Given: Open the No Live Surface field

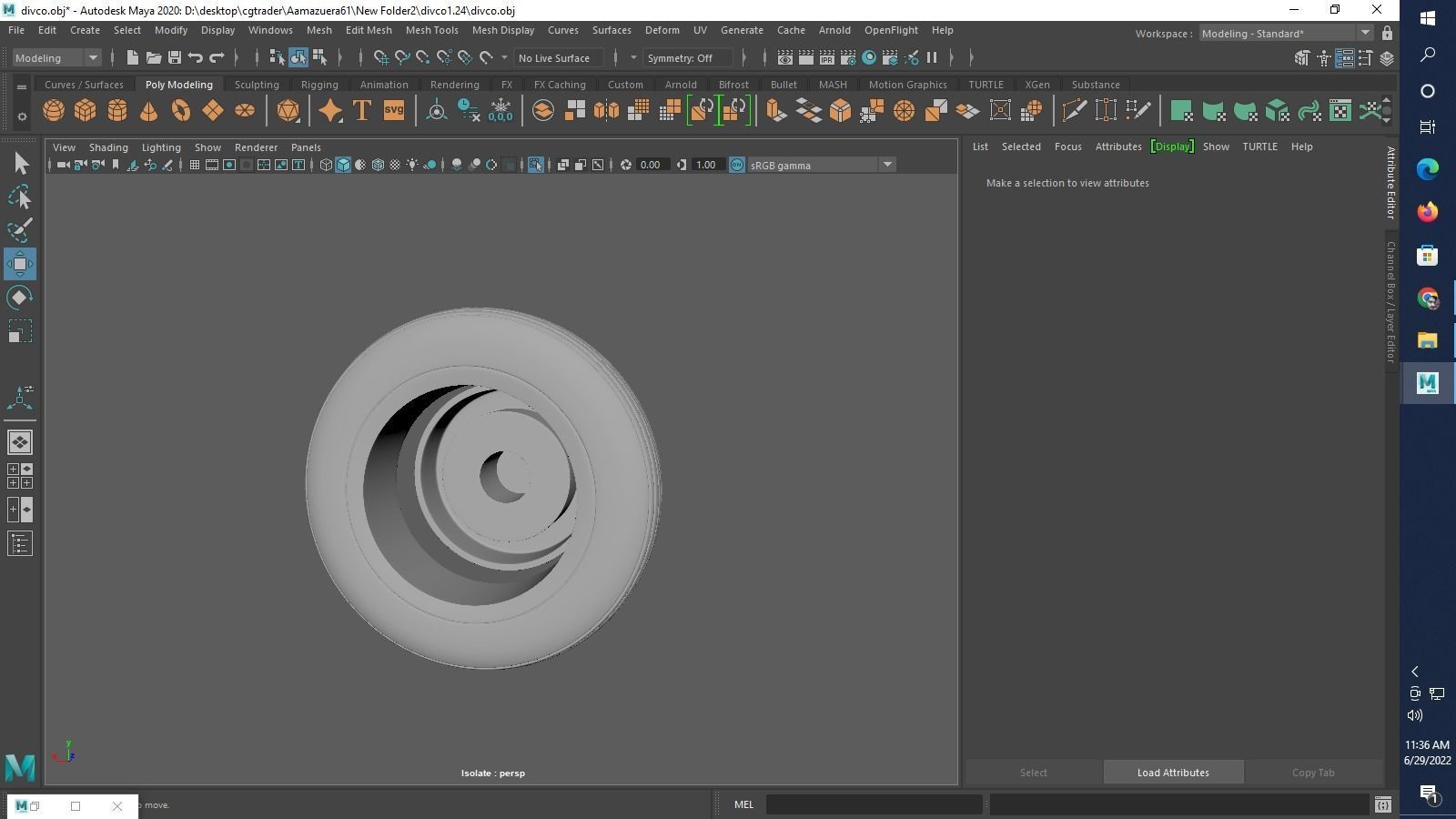Looking at the screenshot, I should click(559, 57).
